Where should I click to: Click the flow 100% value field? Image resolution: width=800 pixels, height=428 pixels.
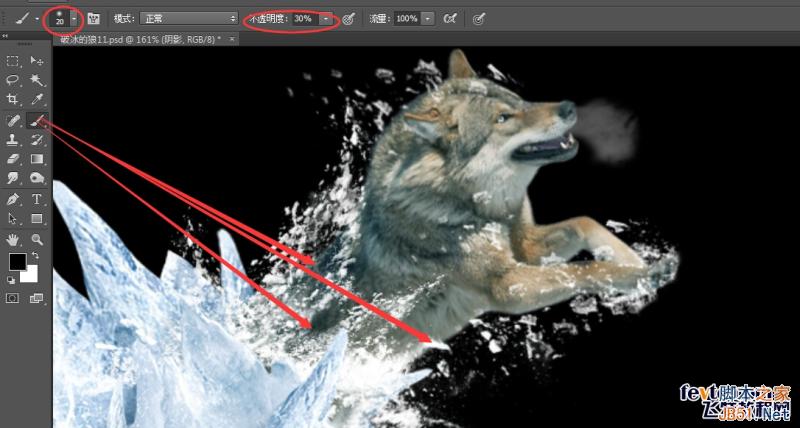coord(408,19)
